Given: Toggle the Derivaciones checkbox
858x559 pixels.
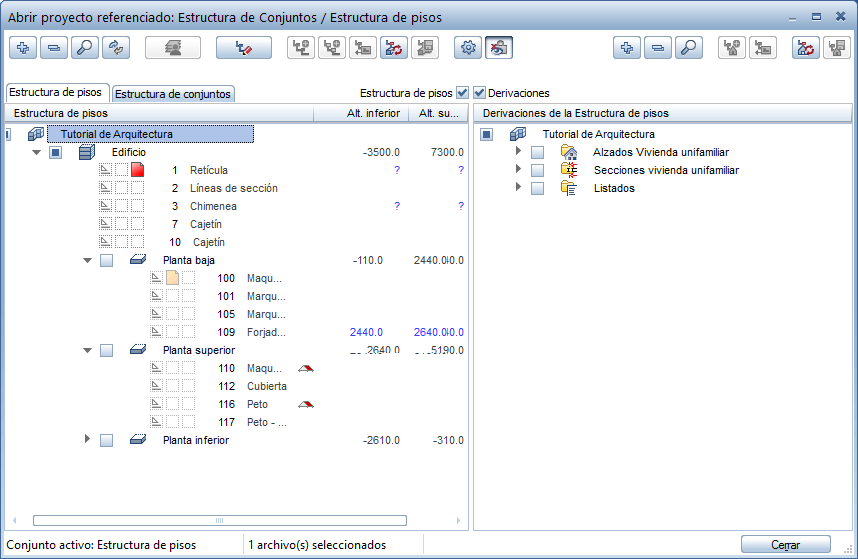Looking at the screenshot, I should (480, 93).
